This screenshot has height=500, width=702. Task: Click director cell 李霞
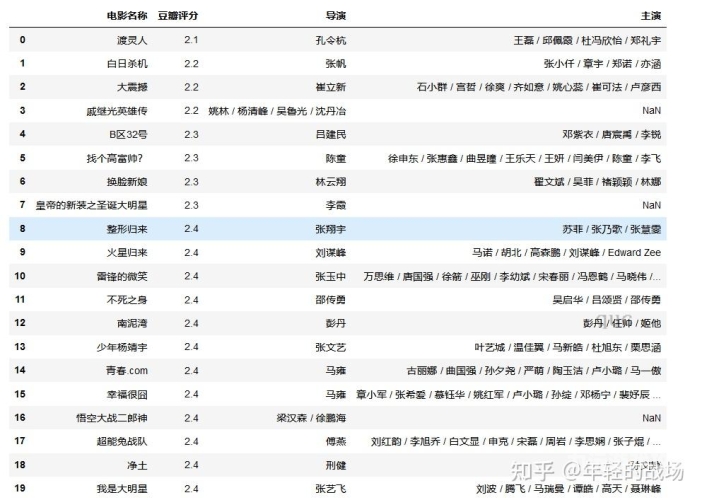[x=336, y=205]
